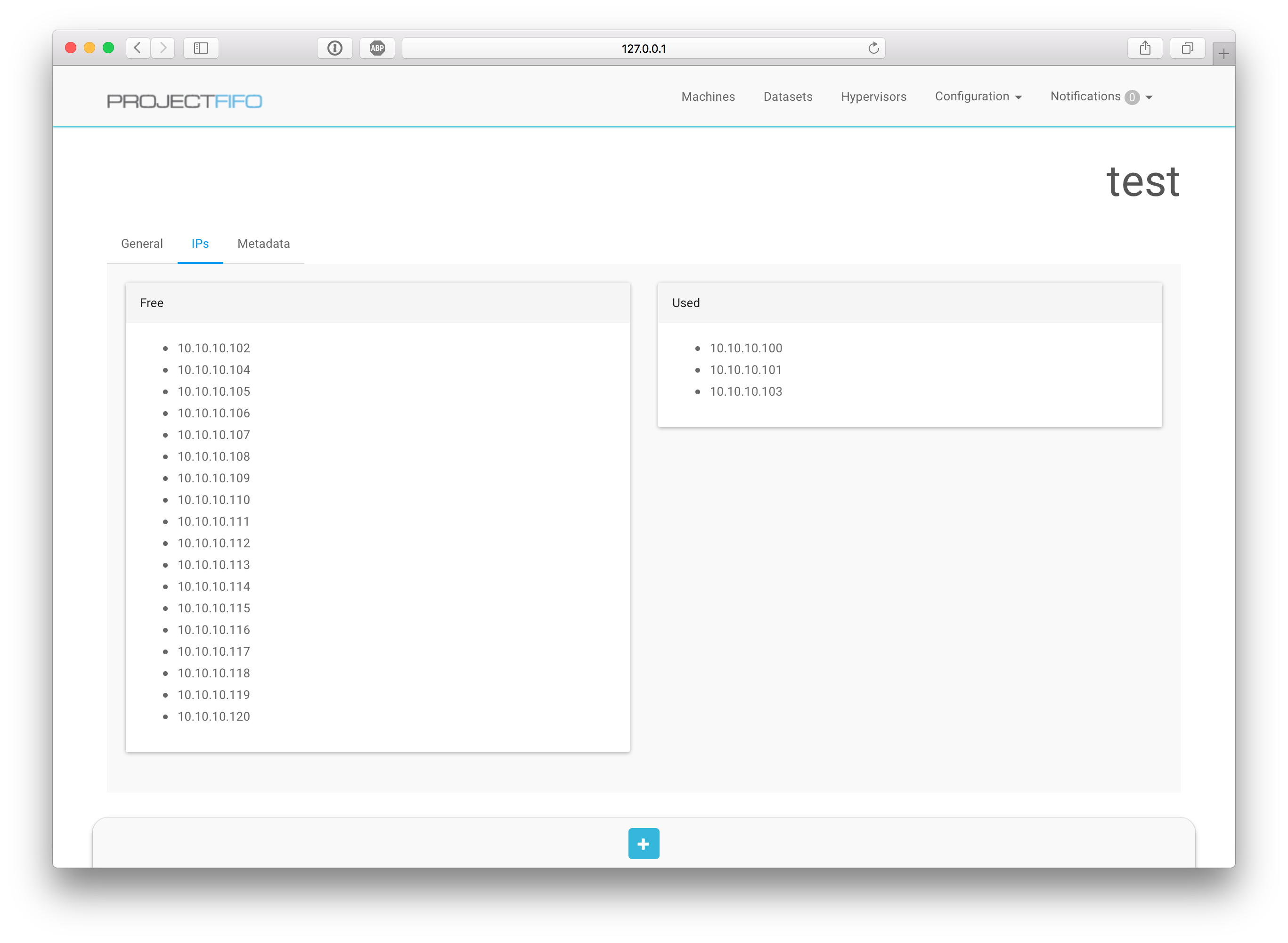Switch to the Metadata tab
The height and width of the screenshot is (943, 1288).
(x=263, y=244)
